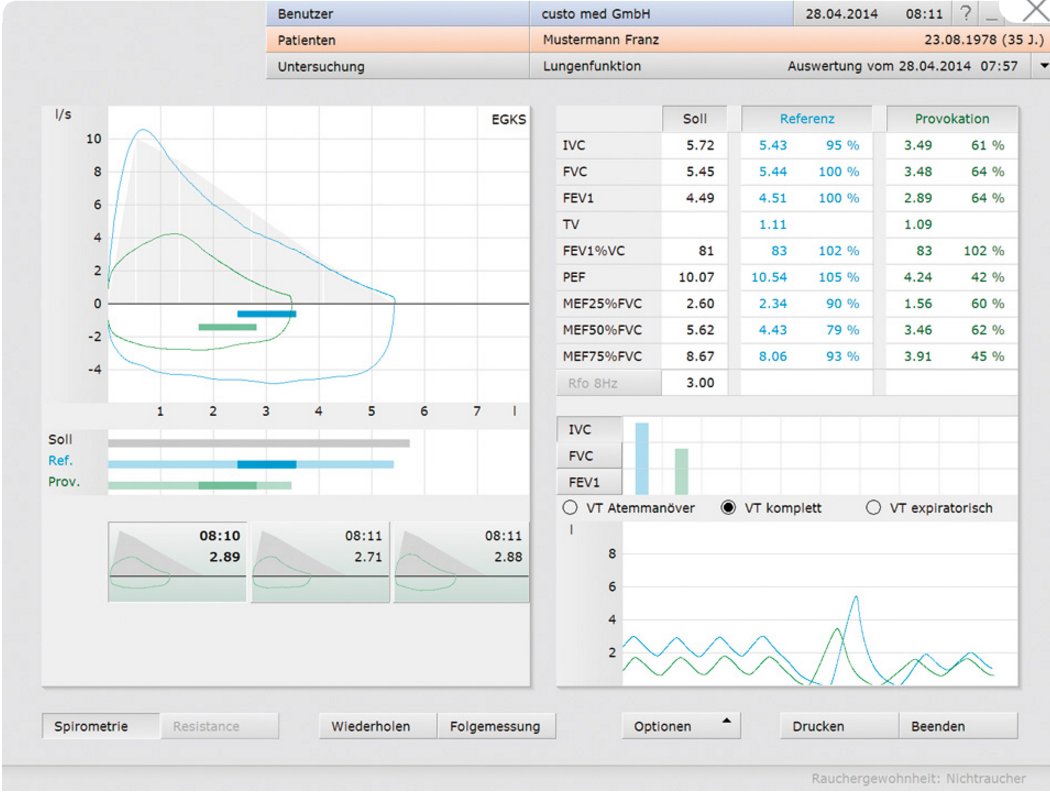Expand the Untersuchung dropdown arrow

1044,66
